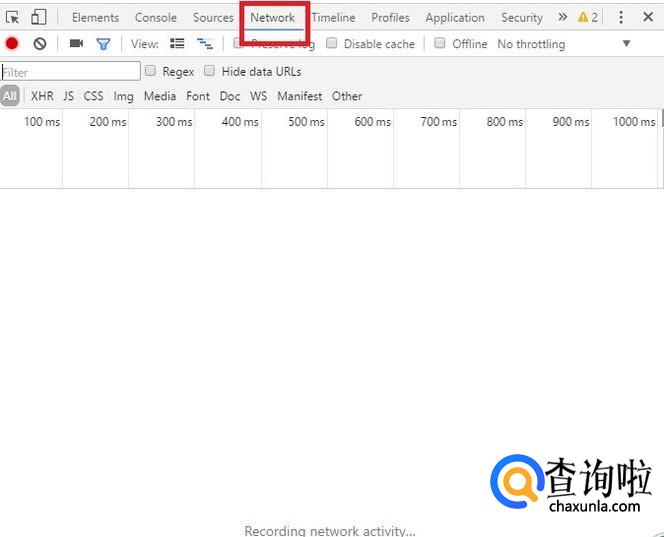Screen dimensions: 664x537
Task: Capture screenshots with the camera icon
Action: pos(76,43)
